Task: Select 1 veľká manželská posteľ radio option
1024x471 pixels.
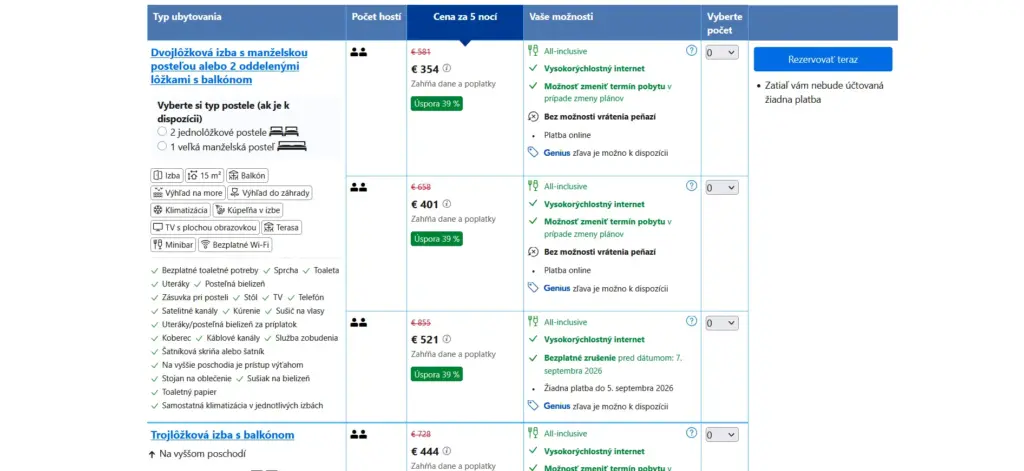Action: (x=162, y=146)
